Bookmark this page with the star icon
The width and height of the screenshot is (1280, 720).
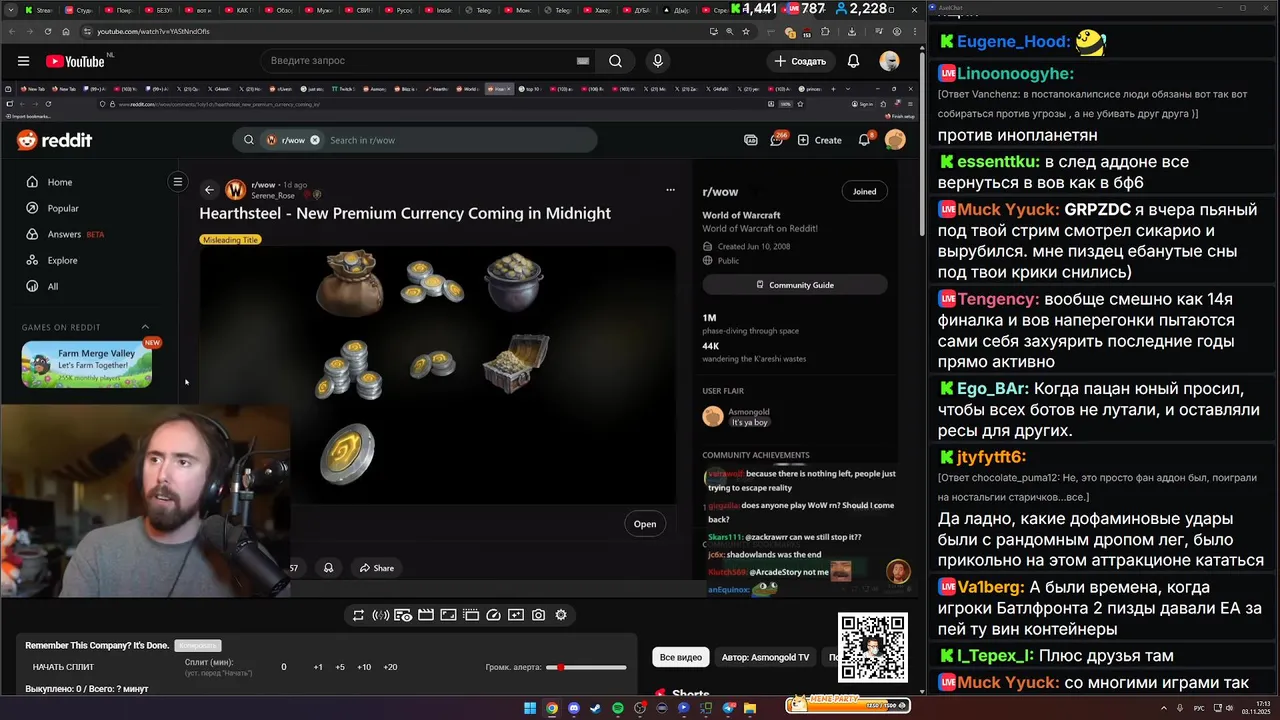(x=745, y=31)
